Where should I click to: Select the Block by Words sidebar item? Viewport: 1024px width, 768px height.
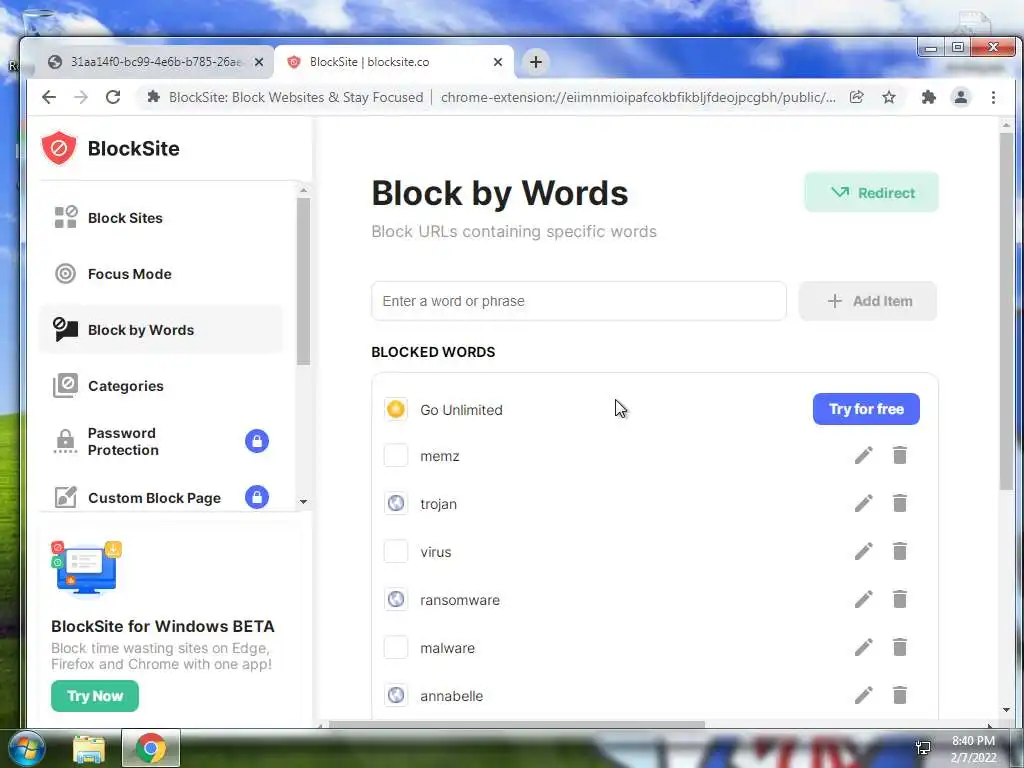161,330
